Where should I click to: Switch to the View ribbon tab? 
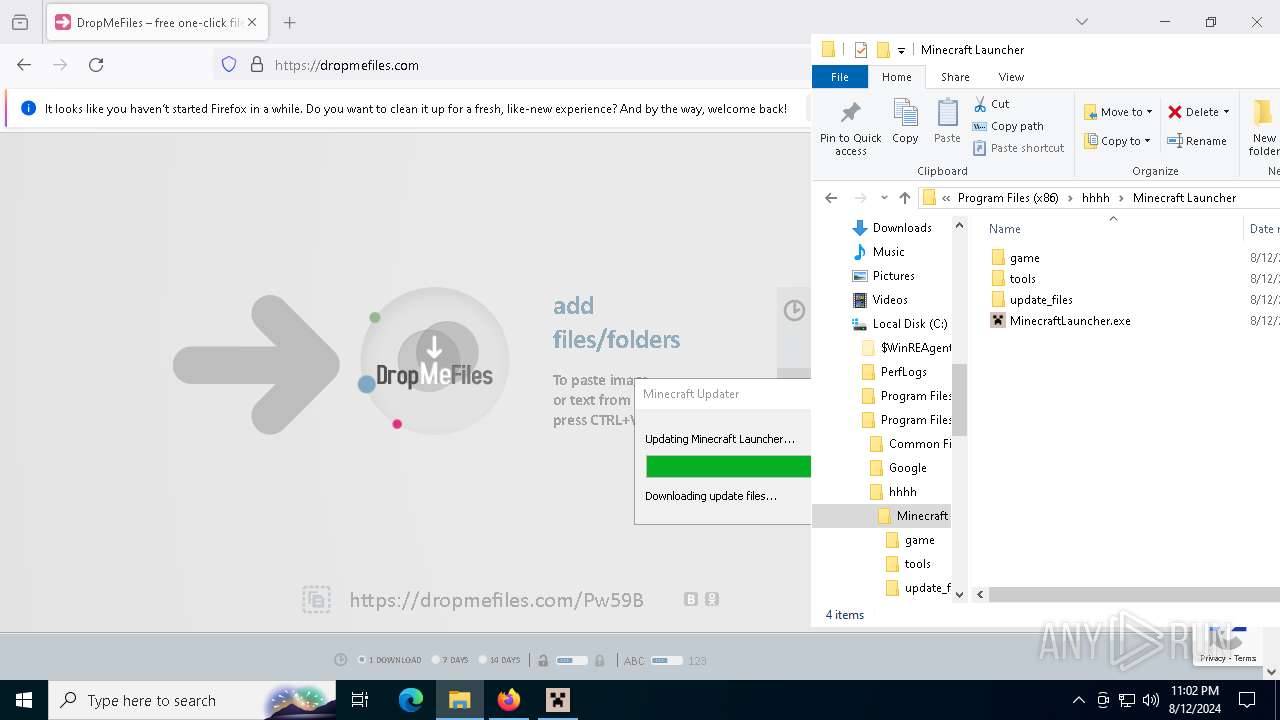pyautogui.click(x=1011, y=77)
